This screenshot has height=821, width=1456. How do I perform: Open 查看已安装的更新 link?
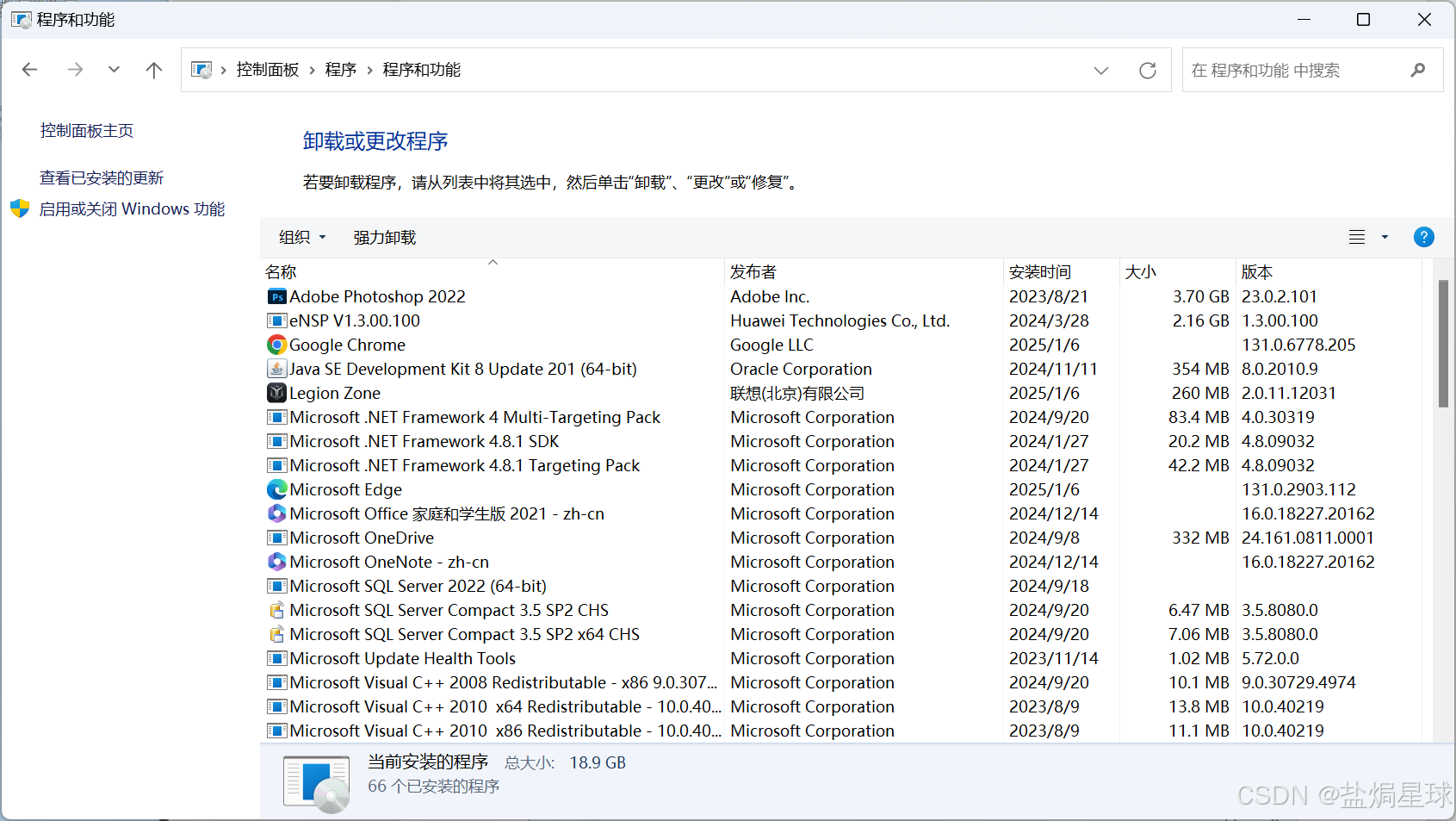click(102, 177)
